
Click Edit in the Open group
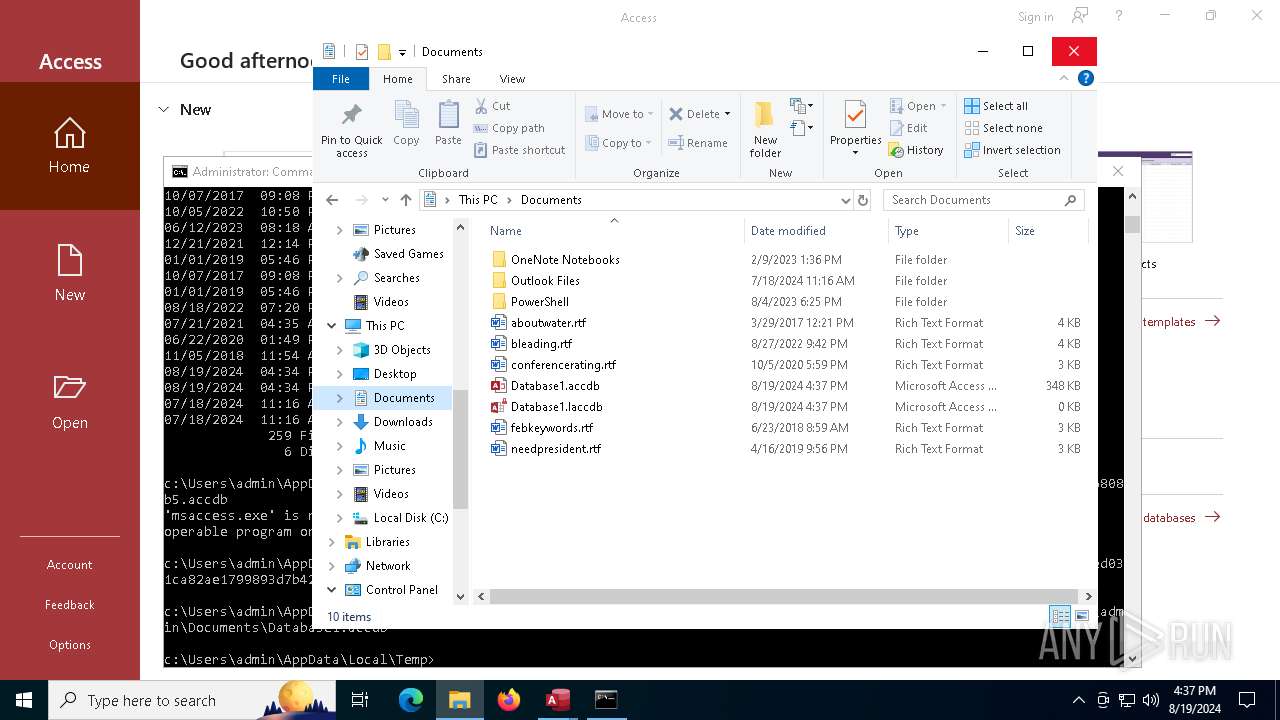click(909, 128)
